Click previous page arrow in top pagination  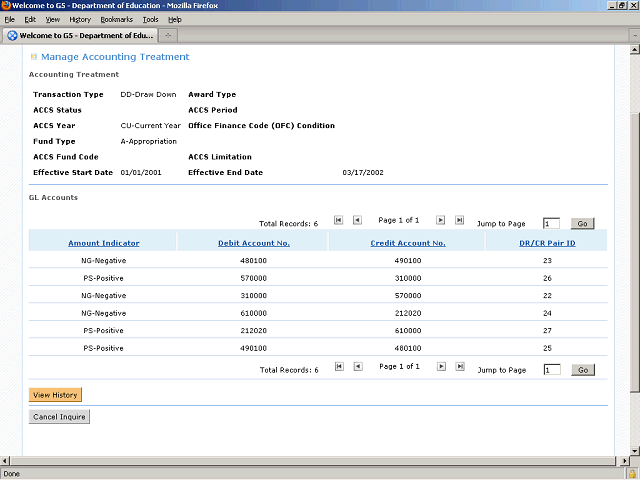357,220
